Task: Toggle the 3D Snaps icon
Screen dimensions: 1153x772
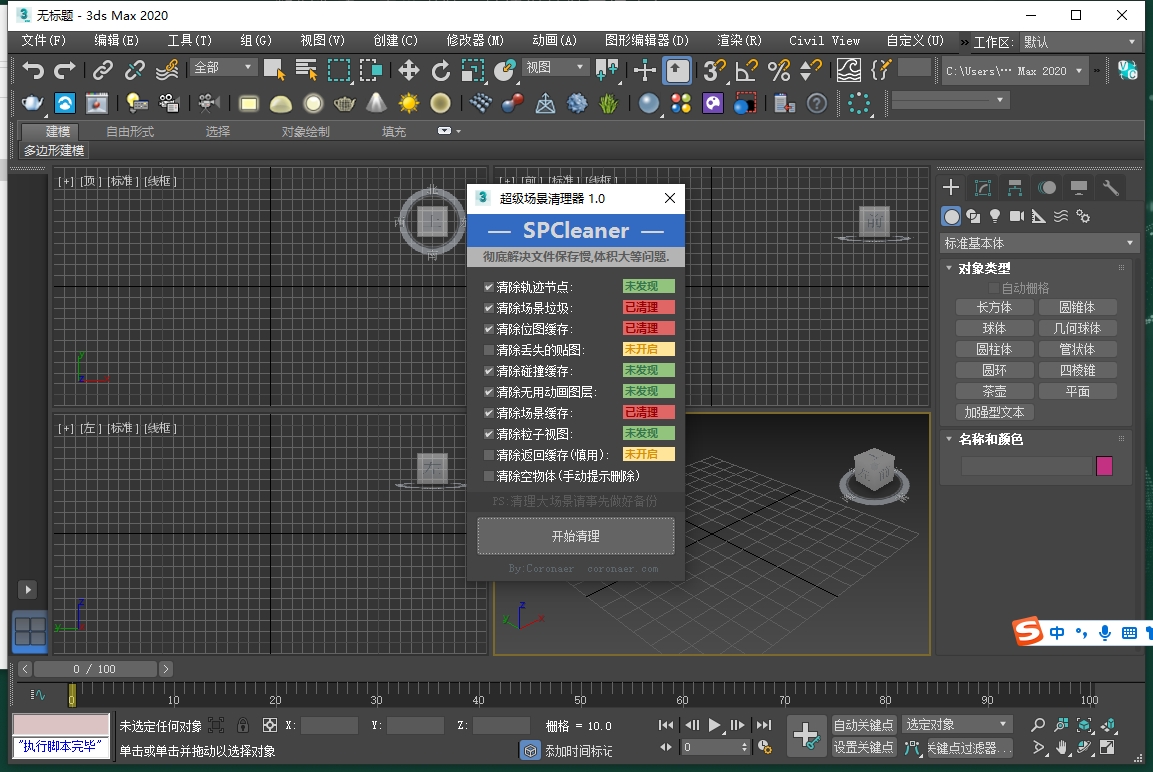Action: (x=714, y=70)
